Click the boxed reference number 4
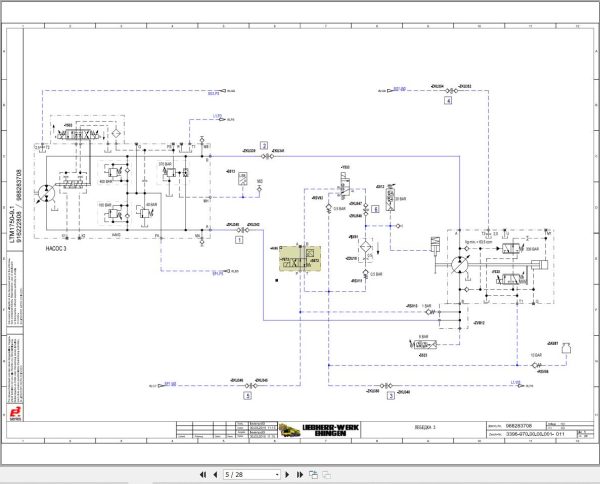The image size is (600, 484). (x=448, y=101)
